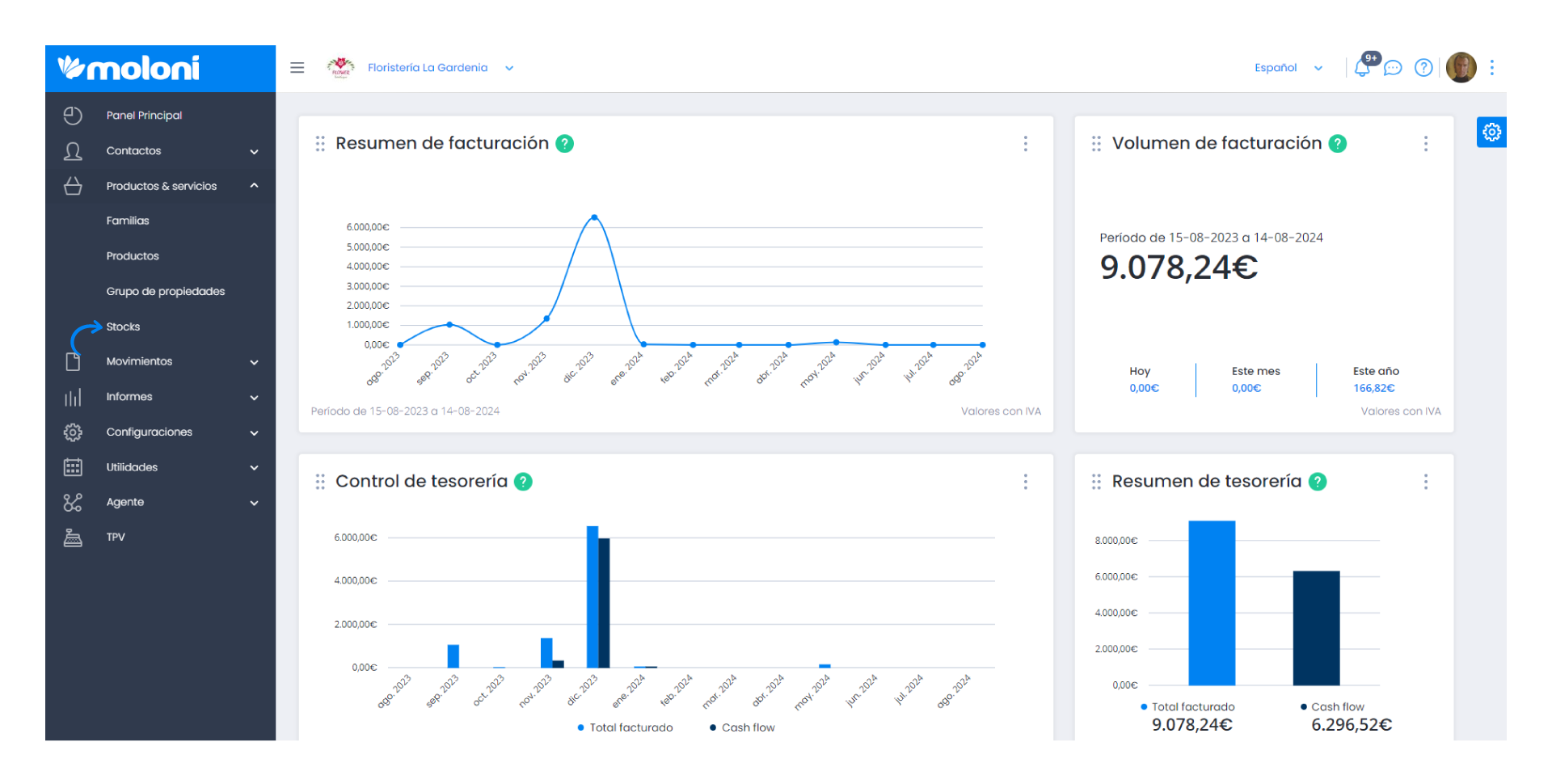This screenshot has width=1552, height=784.
Task: Show help for Control de tesorería
Action: click(524, 482)
